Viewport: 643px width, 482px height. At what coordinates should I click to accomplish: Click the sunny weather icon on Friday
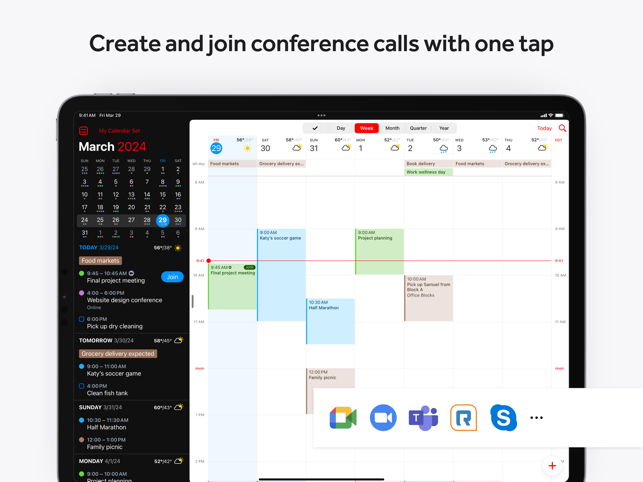click(x=247, y=148)
